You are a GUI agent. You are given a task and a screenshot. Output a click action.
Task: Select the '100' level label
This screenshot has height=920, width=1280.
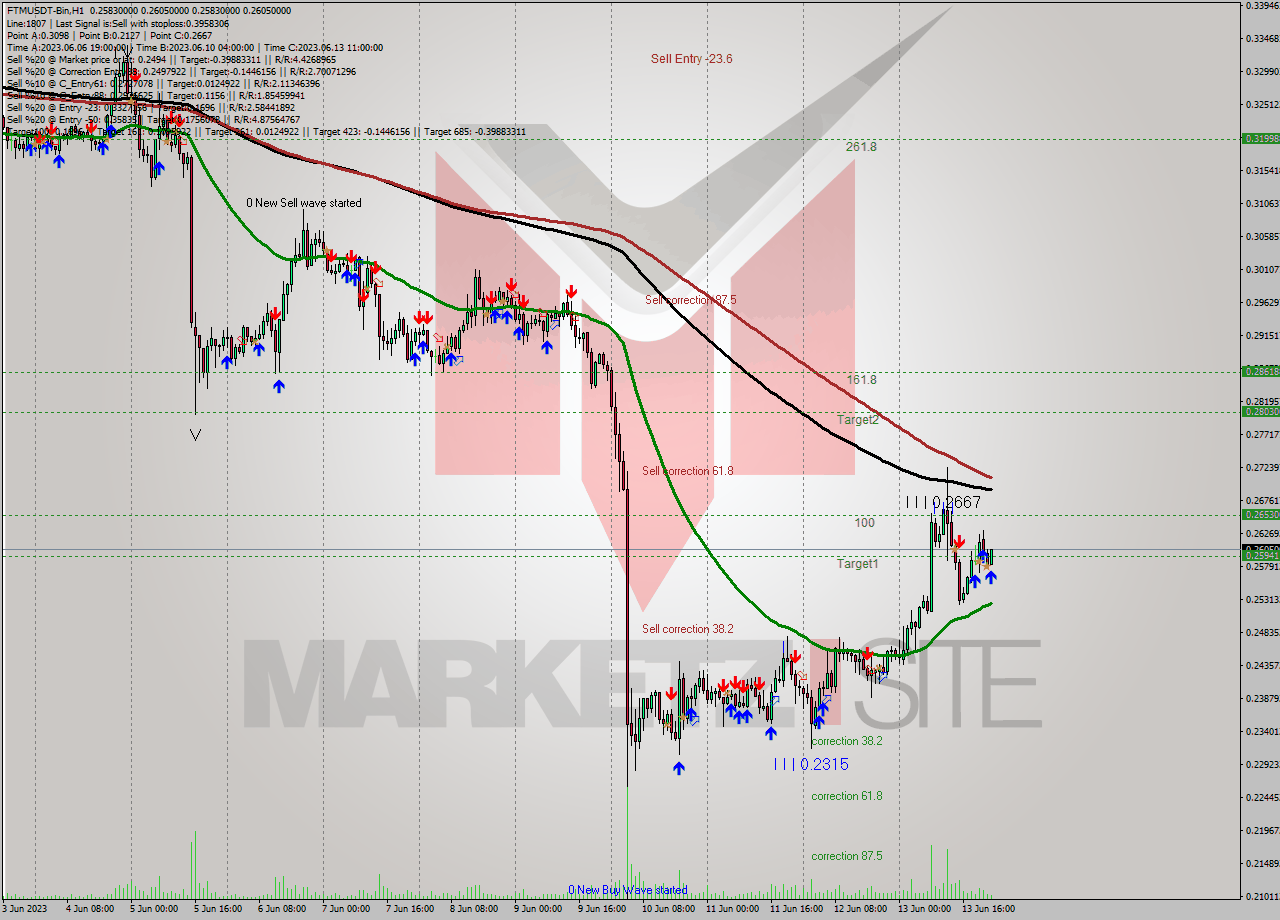pyautogui.click(x=864, y=523)
